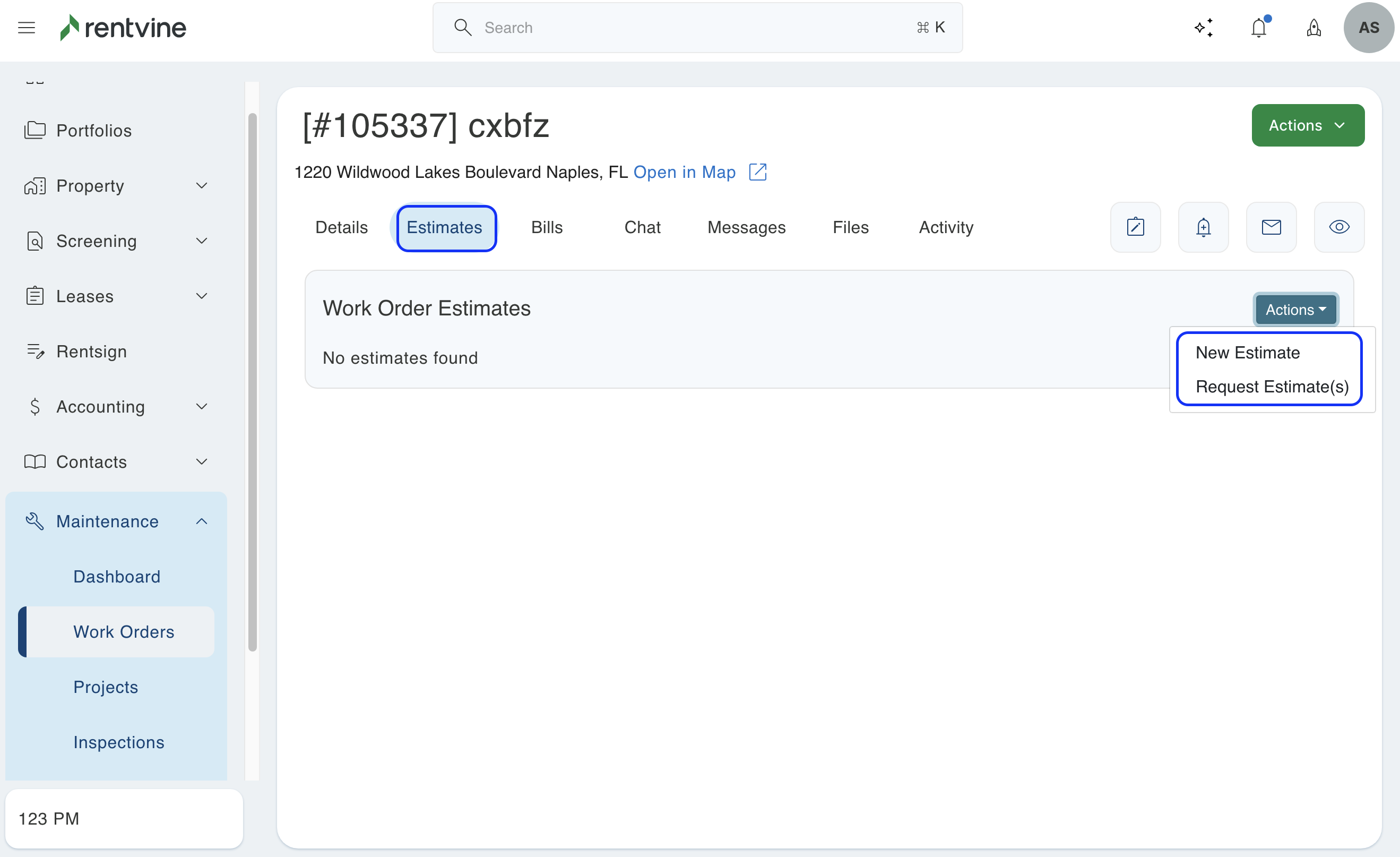Toggle the eye watch visibility icon

click(1338, 227)
